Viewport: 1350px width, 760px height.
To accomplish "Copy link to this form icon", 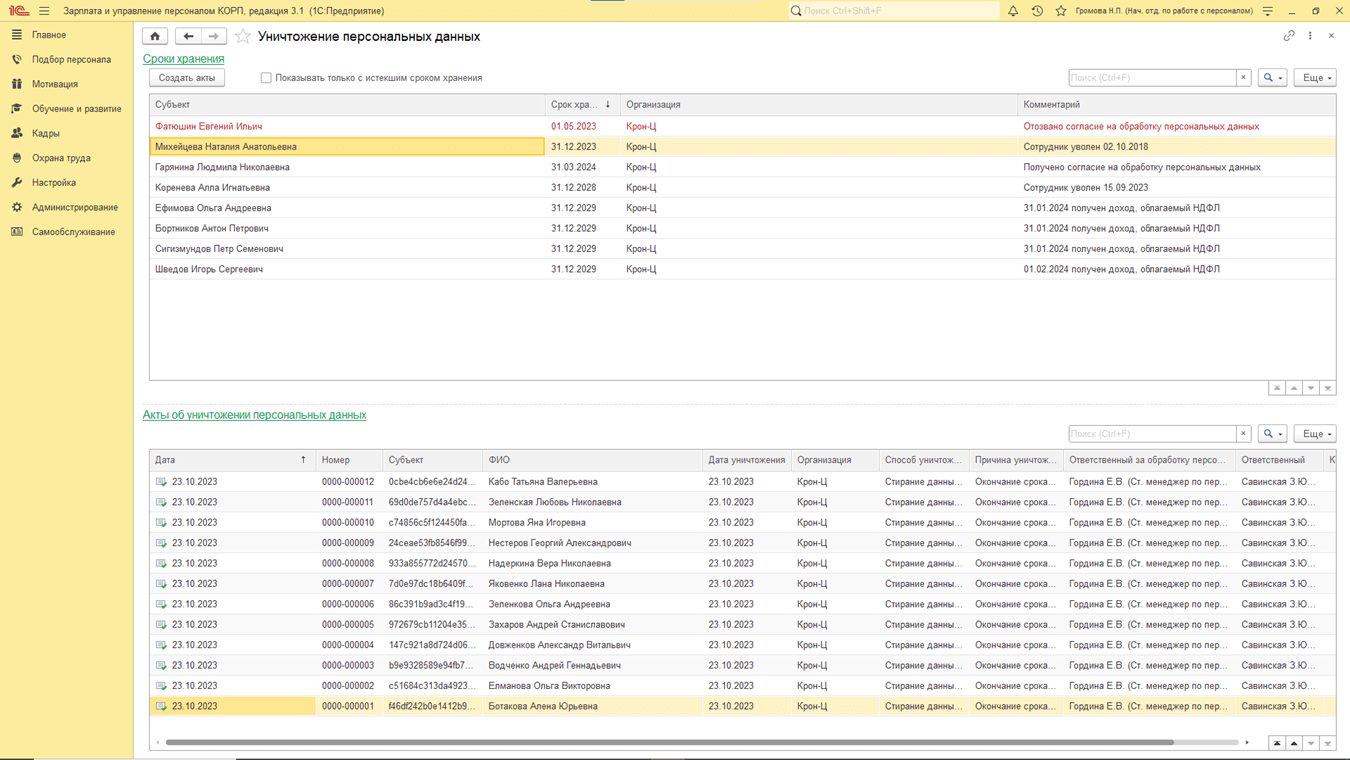I will pos(1289,36).
